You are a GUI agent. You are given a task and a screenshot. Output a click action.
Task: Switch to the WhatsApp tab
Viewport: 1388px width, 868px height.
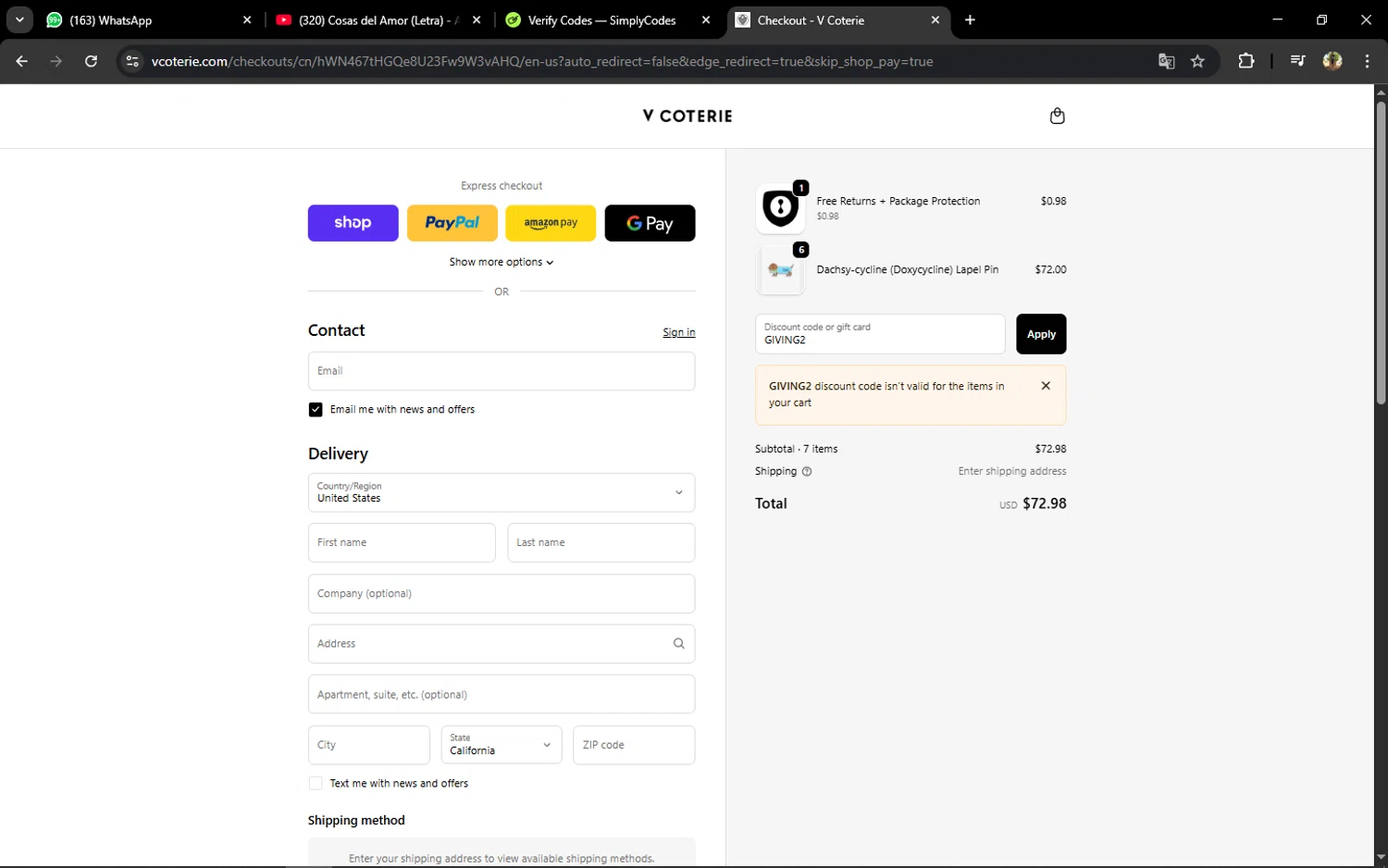point(149,19)
